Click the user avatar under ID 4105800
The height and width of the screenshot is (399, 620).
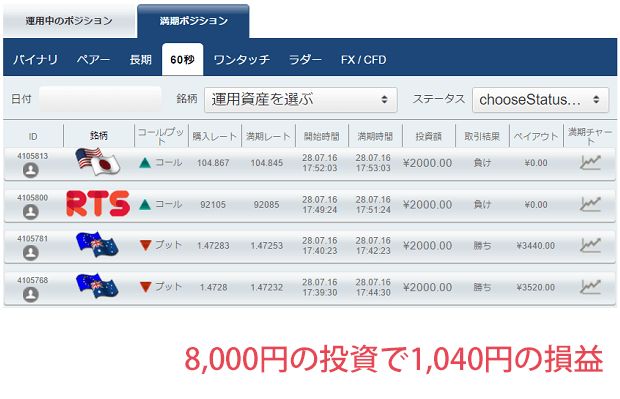coord(31,212)
